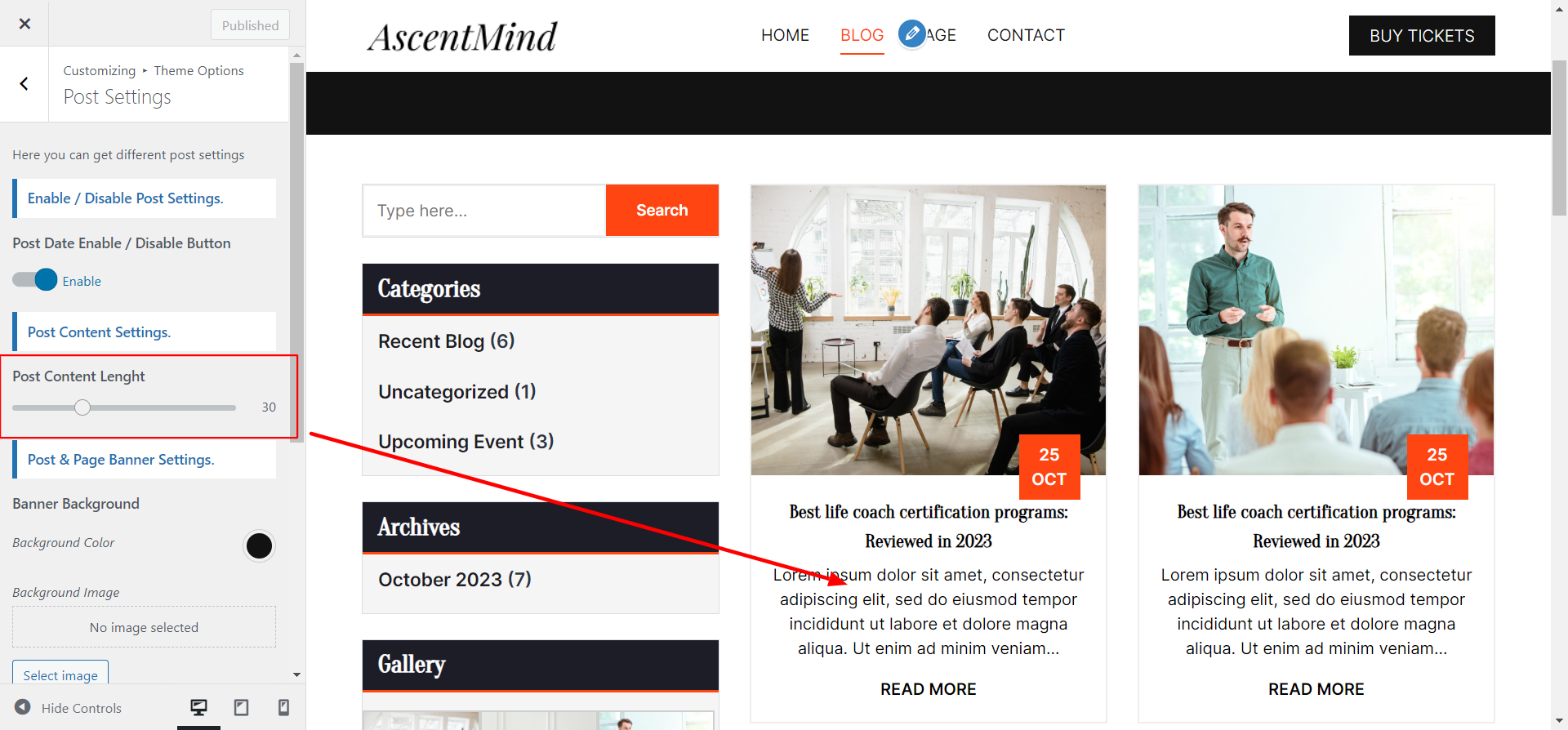Click the Hide Controls collapse arrow icon

pyautogui.click(x=23, y=707)
